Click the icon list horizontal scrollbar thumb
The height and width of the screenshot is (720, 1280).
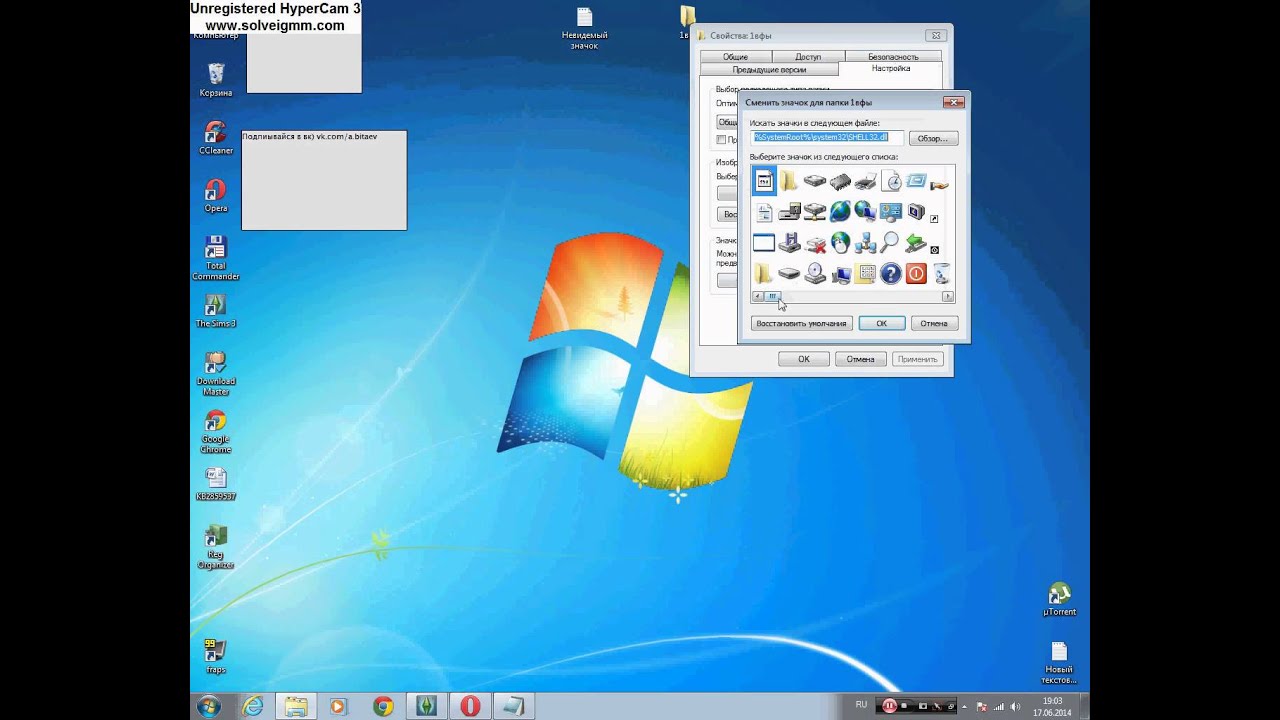773,296
